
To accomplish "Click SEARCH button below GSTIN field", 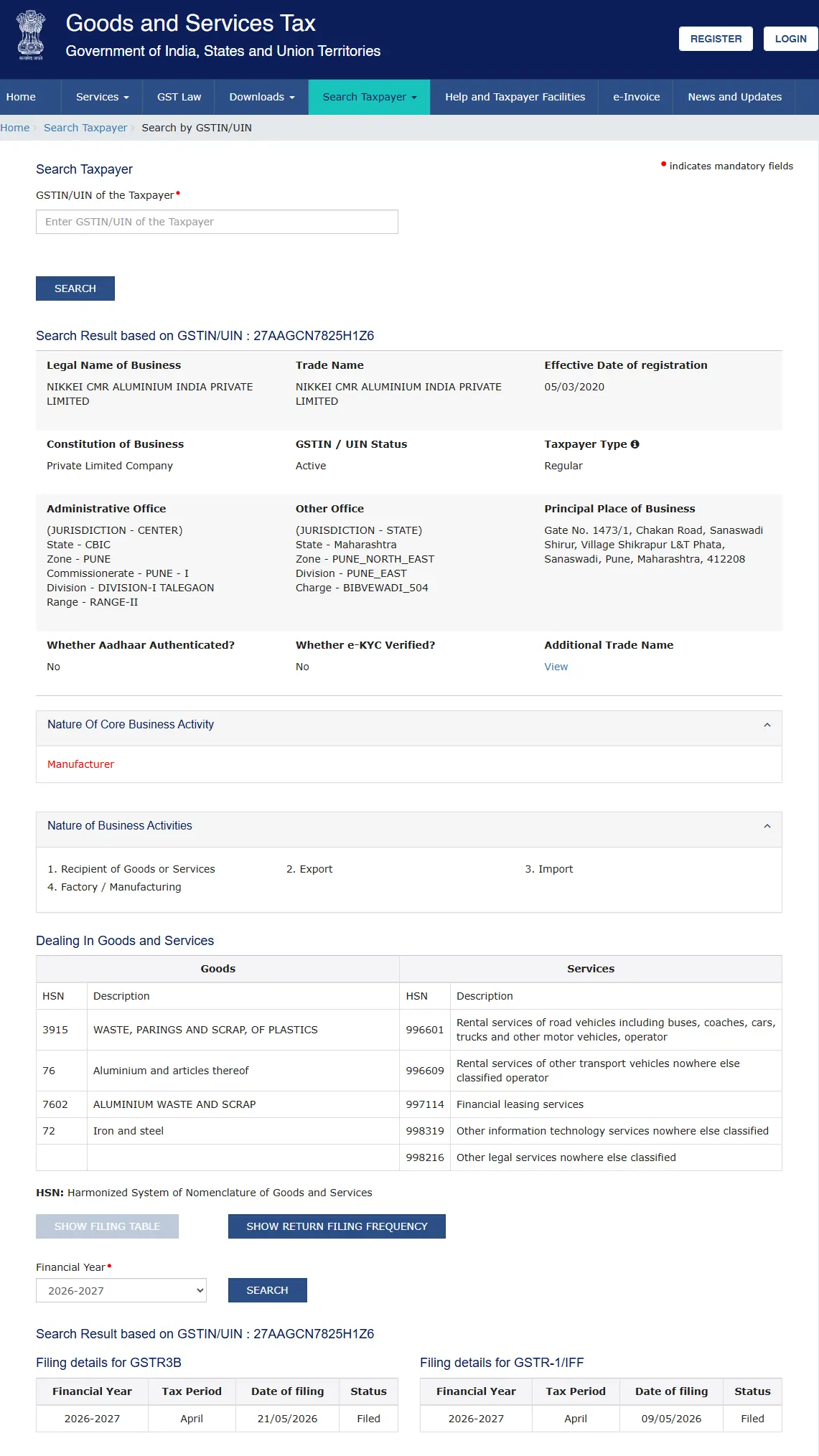I will pyautogui.click(x=75, y=288).
